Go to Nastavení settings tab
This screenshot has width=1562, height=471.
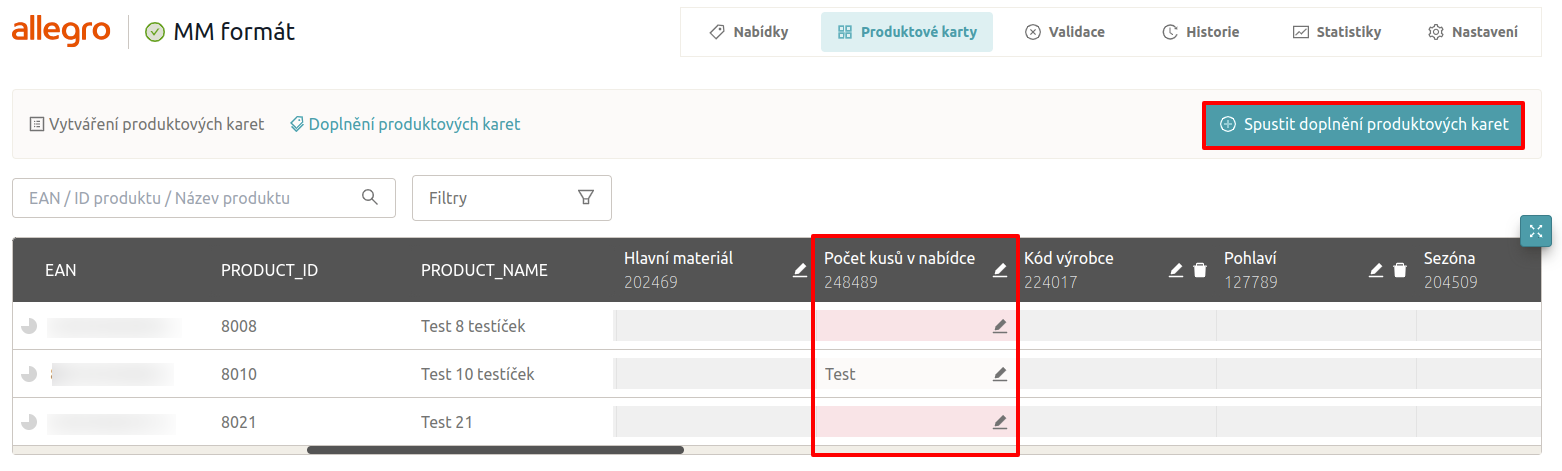coord(1472,32)
